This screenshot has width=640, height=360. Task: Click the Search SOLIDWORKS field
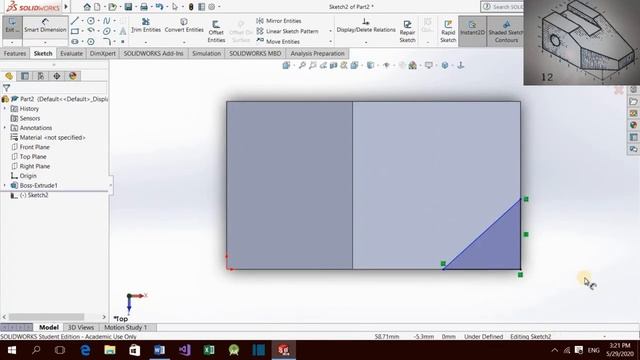502,7
